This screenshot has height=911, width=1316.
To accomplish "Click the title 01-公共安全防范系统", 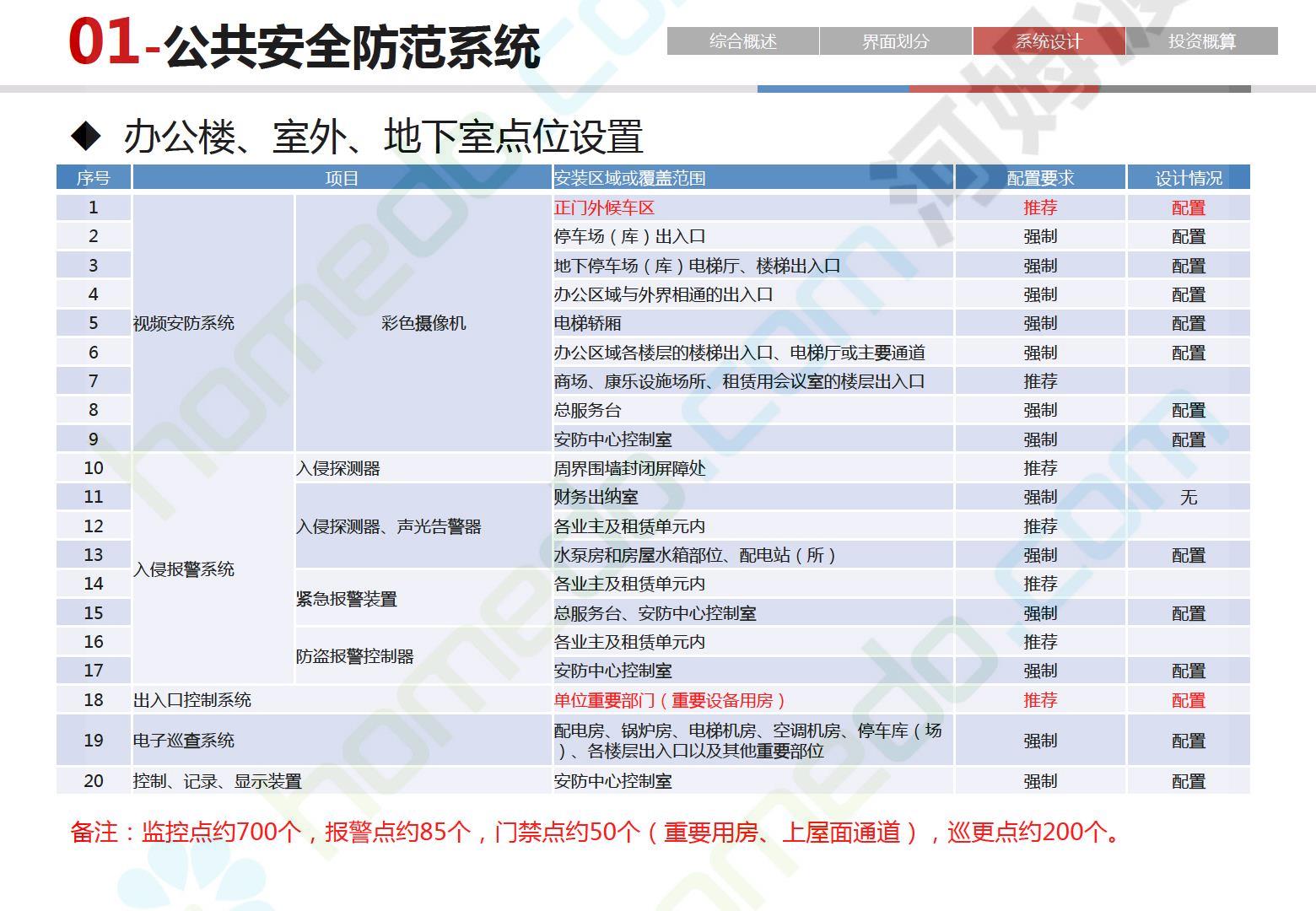I will click(x=305, y=46).
